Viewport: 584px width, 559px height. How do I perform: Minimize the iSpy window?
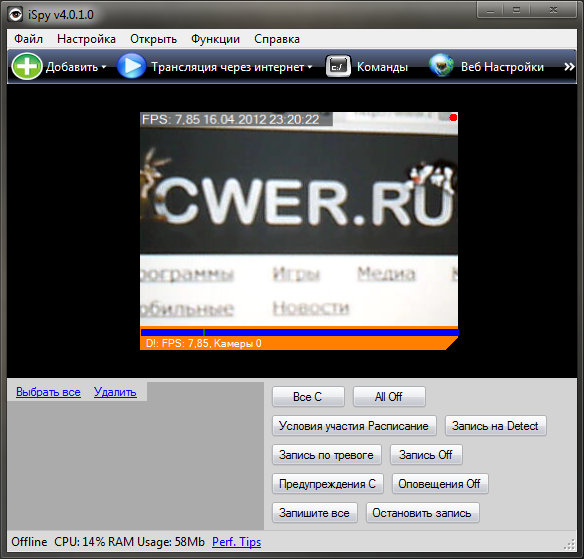[491, 10]
